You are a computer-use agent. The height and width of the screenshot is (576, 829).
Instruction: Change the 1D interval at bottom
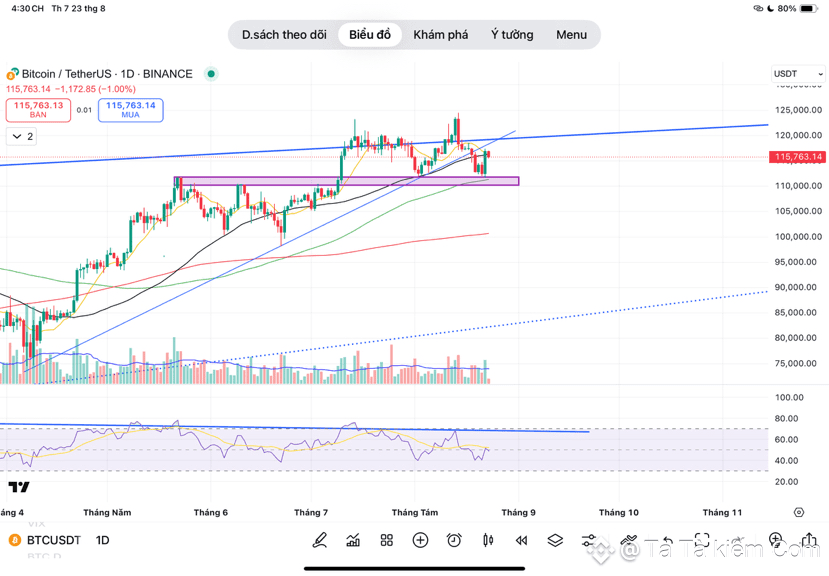tap(102, 540)
